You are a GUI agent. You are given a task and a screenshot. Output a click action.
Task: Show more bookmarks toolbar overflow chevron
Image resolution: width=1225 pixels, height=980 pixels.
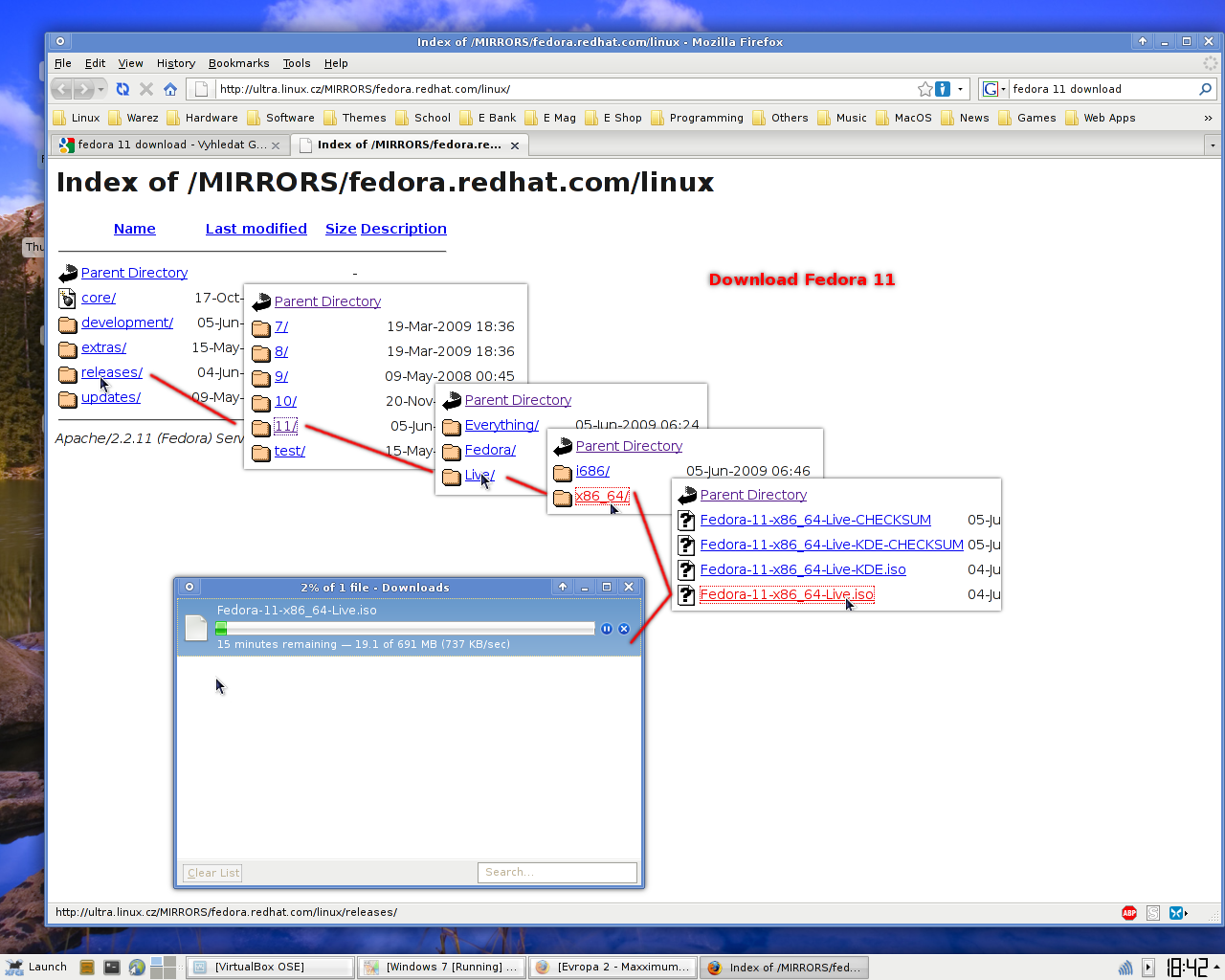click(1208, 118)
